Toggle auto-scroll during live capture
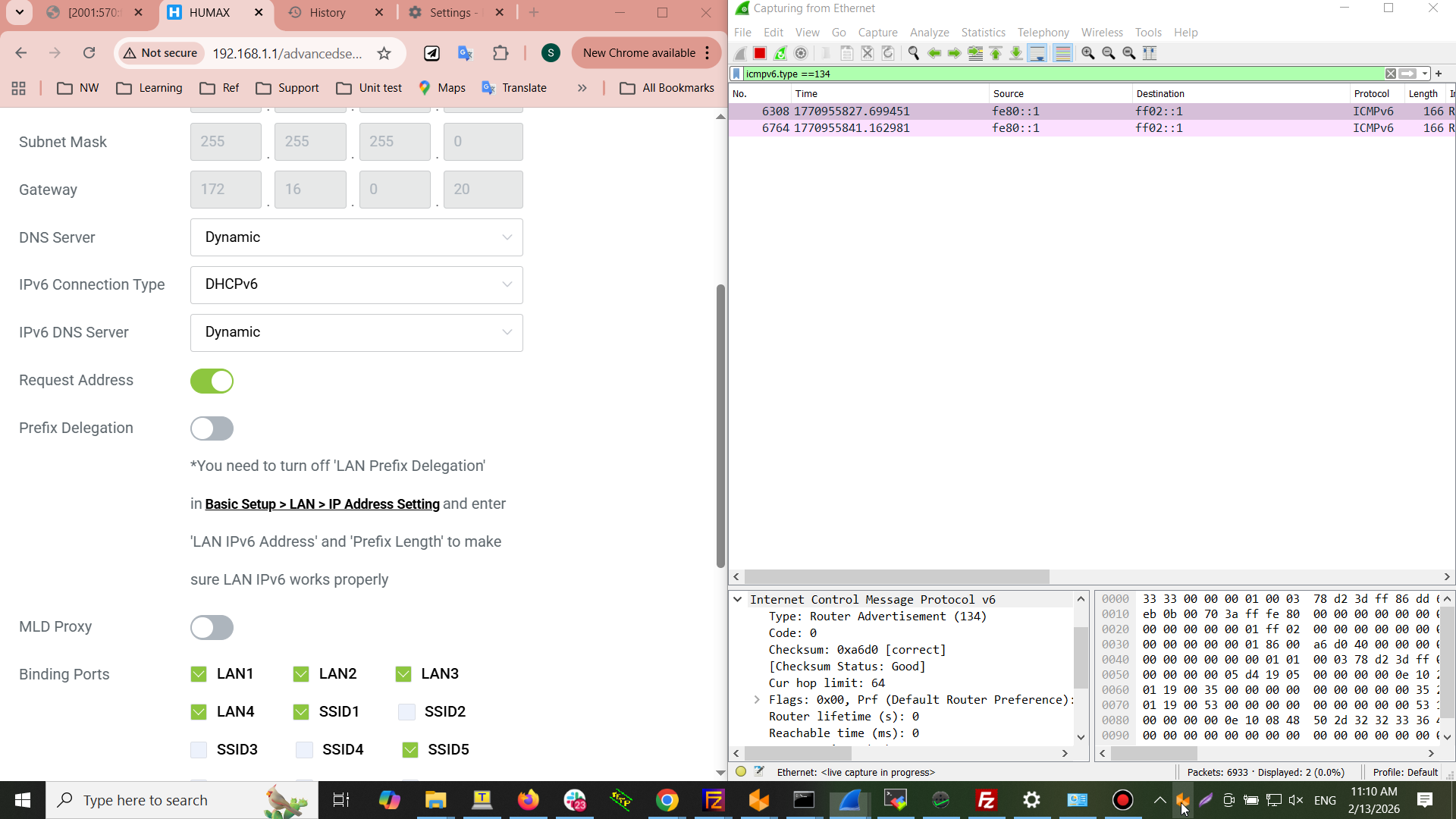The height and width of the screenshot is (819, 1456). (1037, 53)
